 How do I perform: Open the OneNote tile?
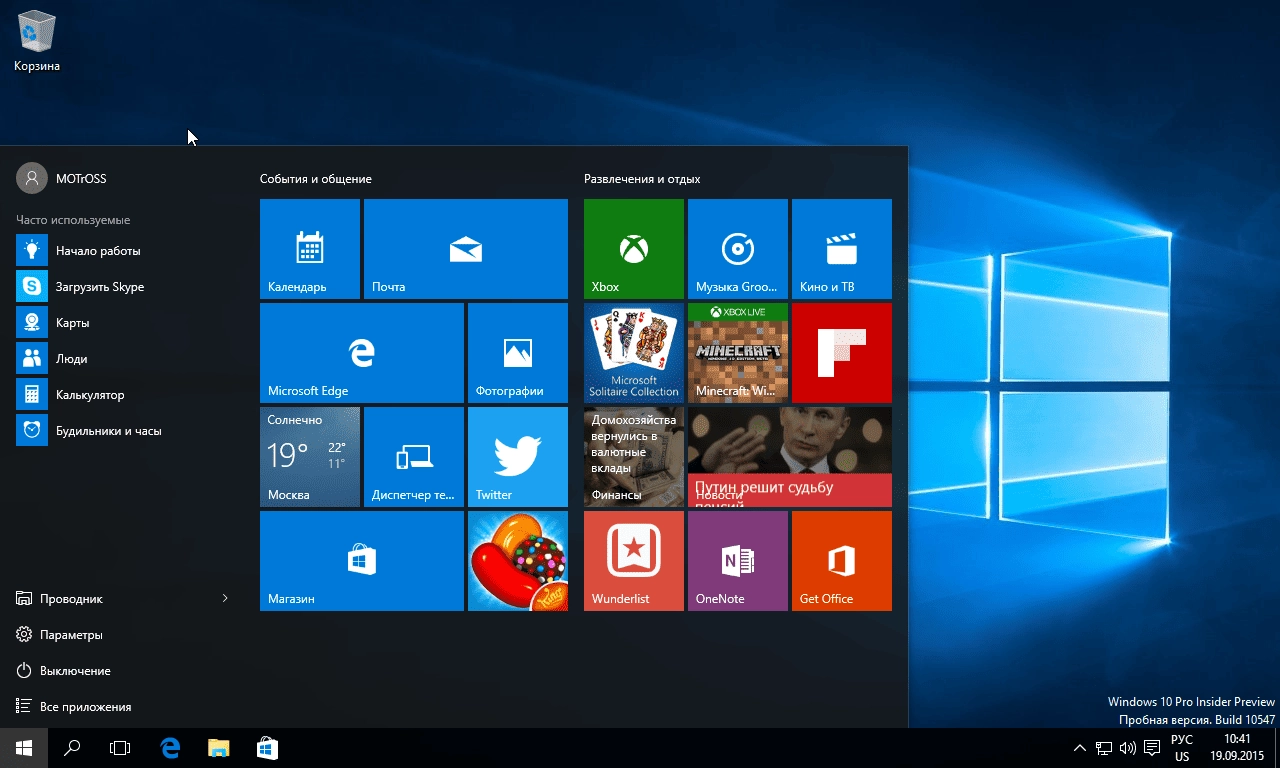tap(738, 561)
